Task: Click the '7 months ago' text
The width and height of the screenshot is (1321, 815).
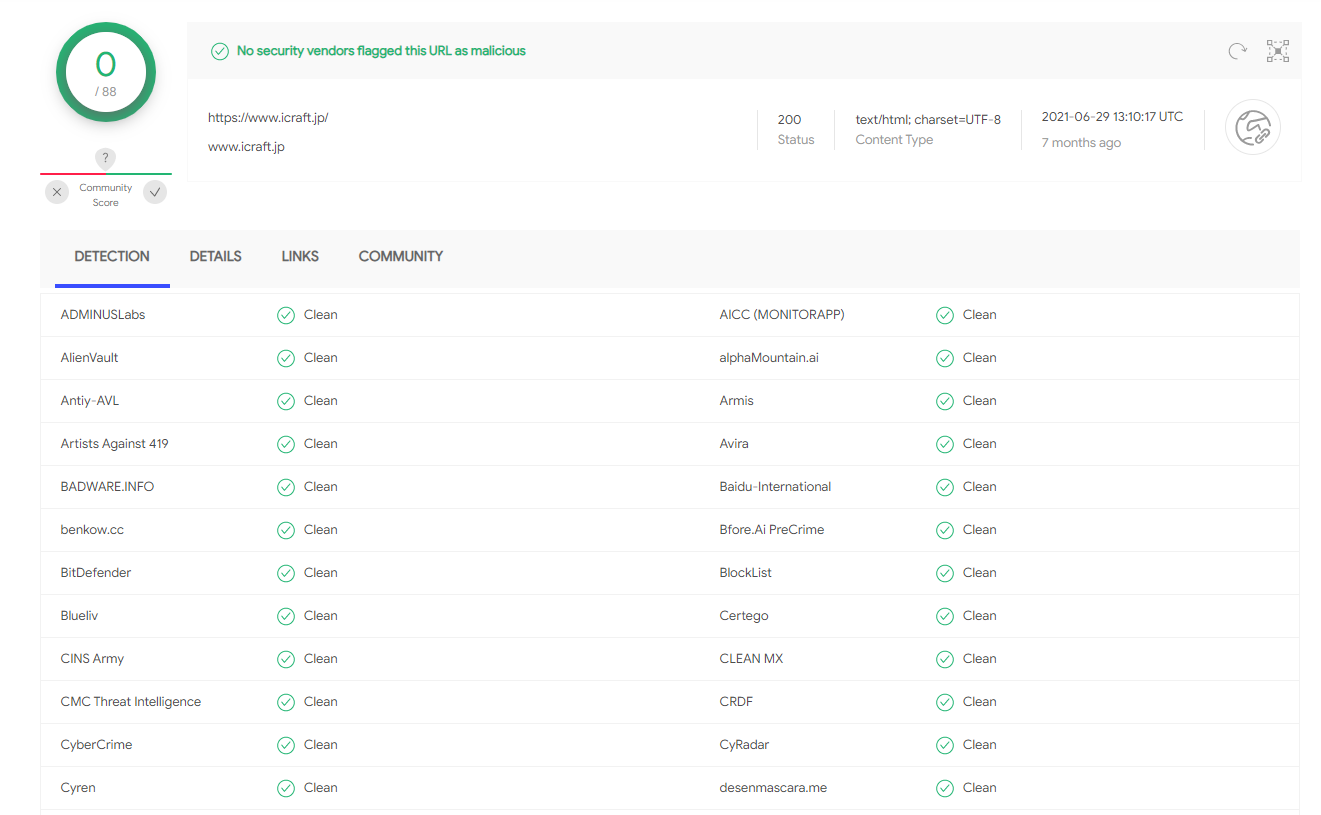Action: [1081, 143]
